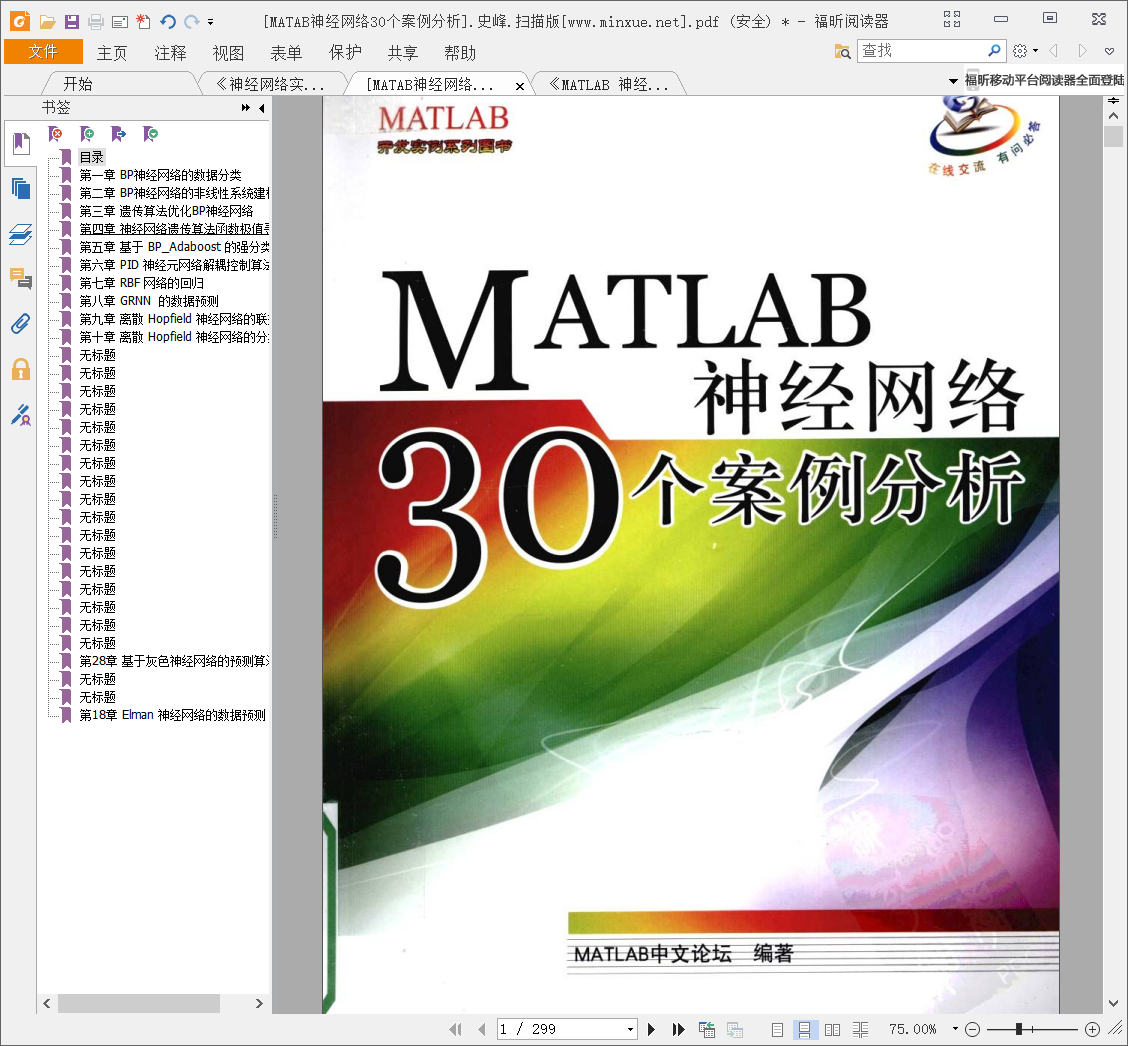Open bookmark 第18章 Elman 神经网络的数据预测
This screenshot has height=1046, width=1128.
click(x=173, y=714)
